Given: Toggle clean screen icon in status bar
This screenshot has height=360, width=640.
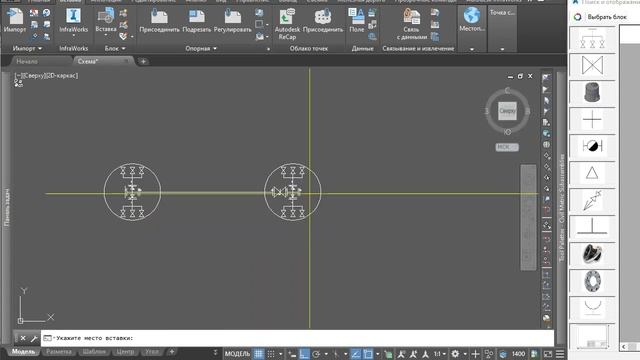Looking at the screenshot, I should coord(548,353).
